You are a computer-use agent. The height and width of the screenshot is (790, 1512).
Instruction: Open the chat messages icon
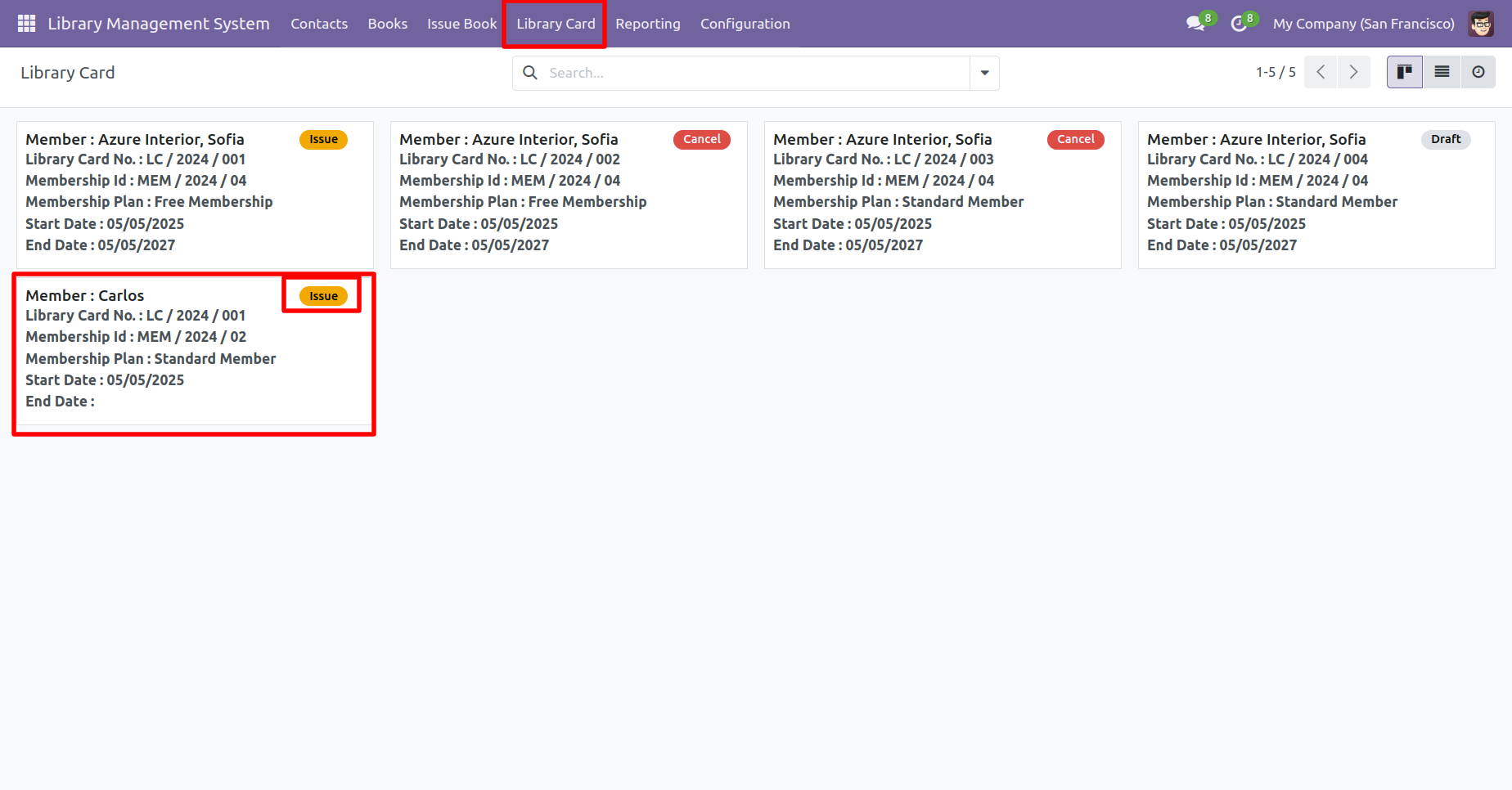coord(1195,24)
